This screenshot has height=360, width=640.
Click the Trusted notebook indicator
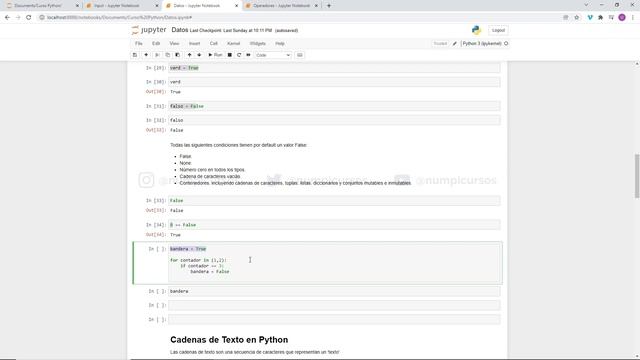point(440,43)
